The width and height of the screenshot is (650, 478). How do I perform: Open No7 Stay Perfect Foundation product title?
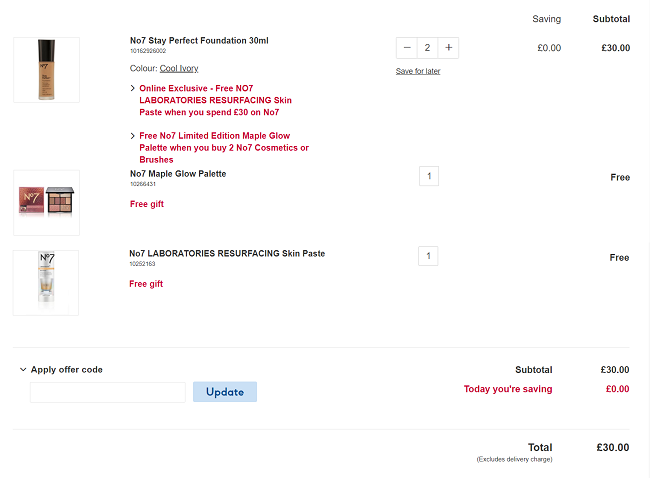point(199,41)
